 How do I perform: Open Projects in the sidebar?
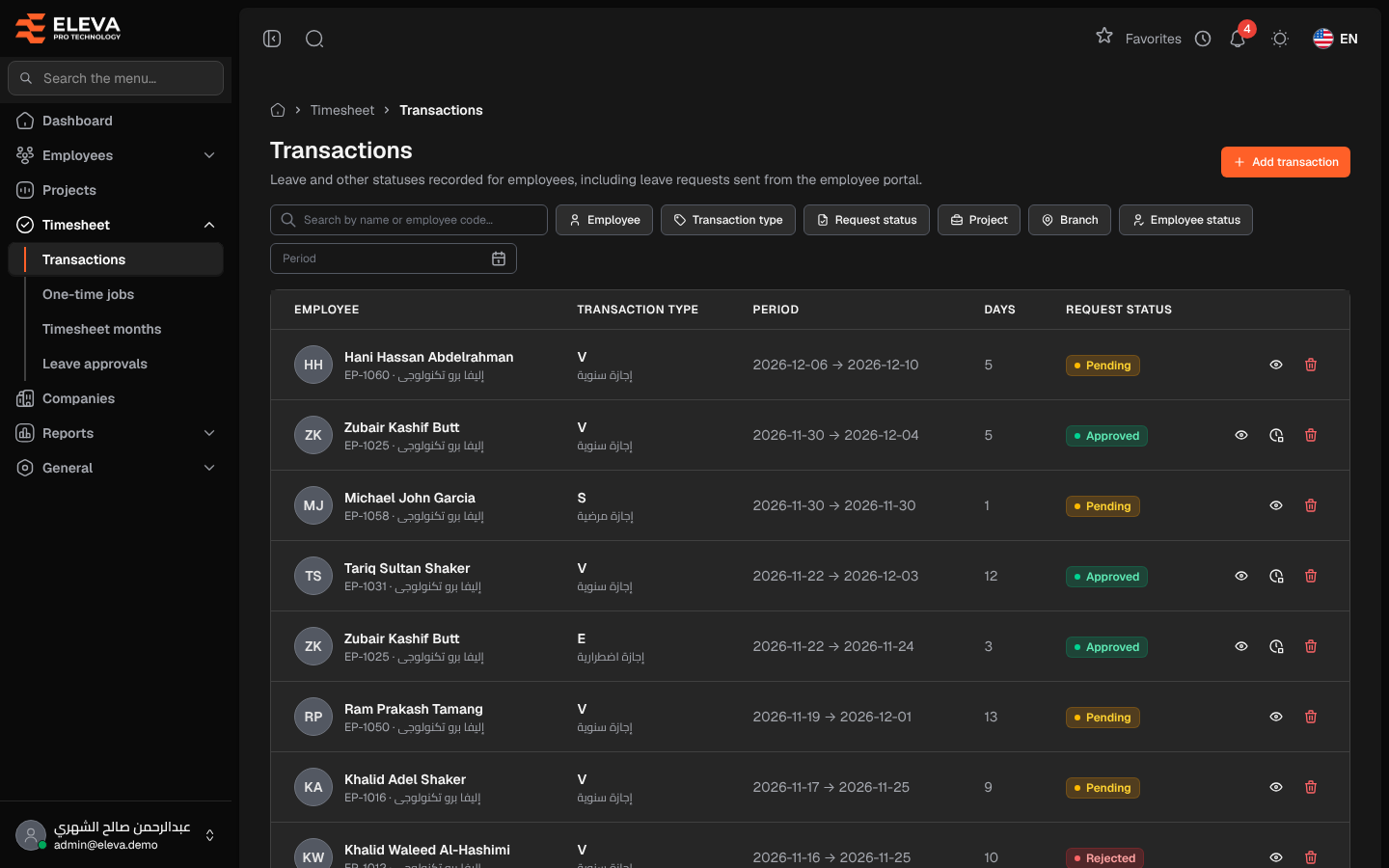[116, 190]
